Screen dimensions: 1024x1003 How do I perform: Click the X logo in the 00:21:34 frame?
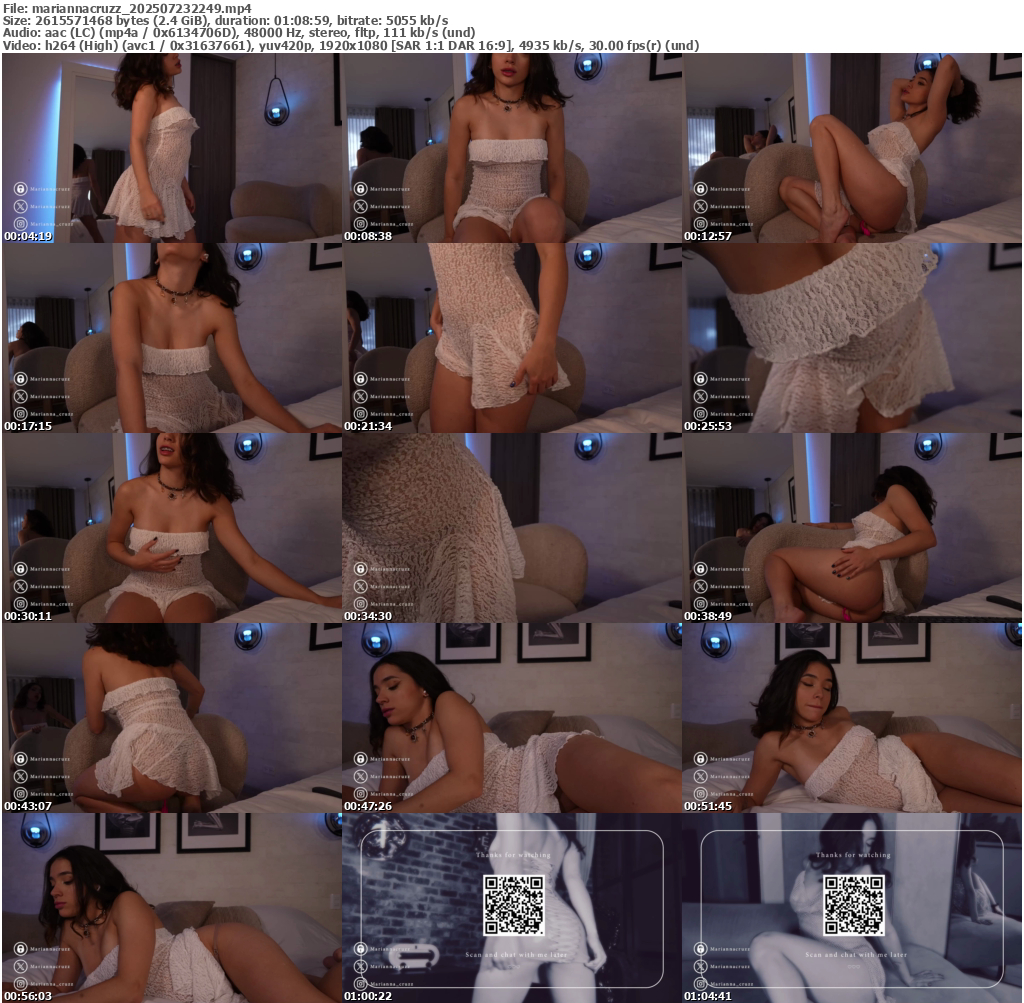(x=361, y=396)
